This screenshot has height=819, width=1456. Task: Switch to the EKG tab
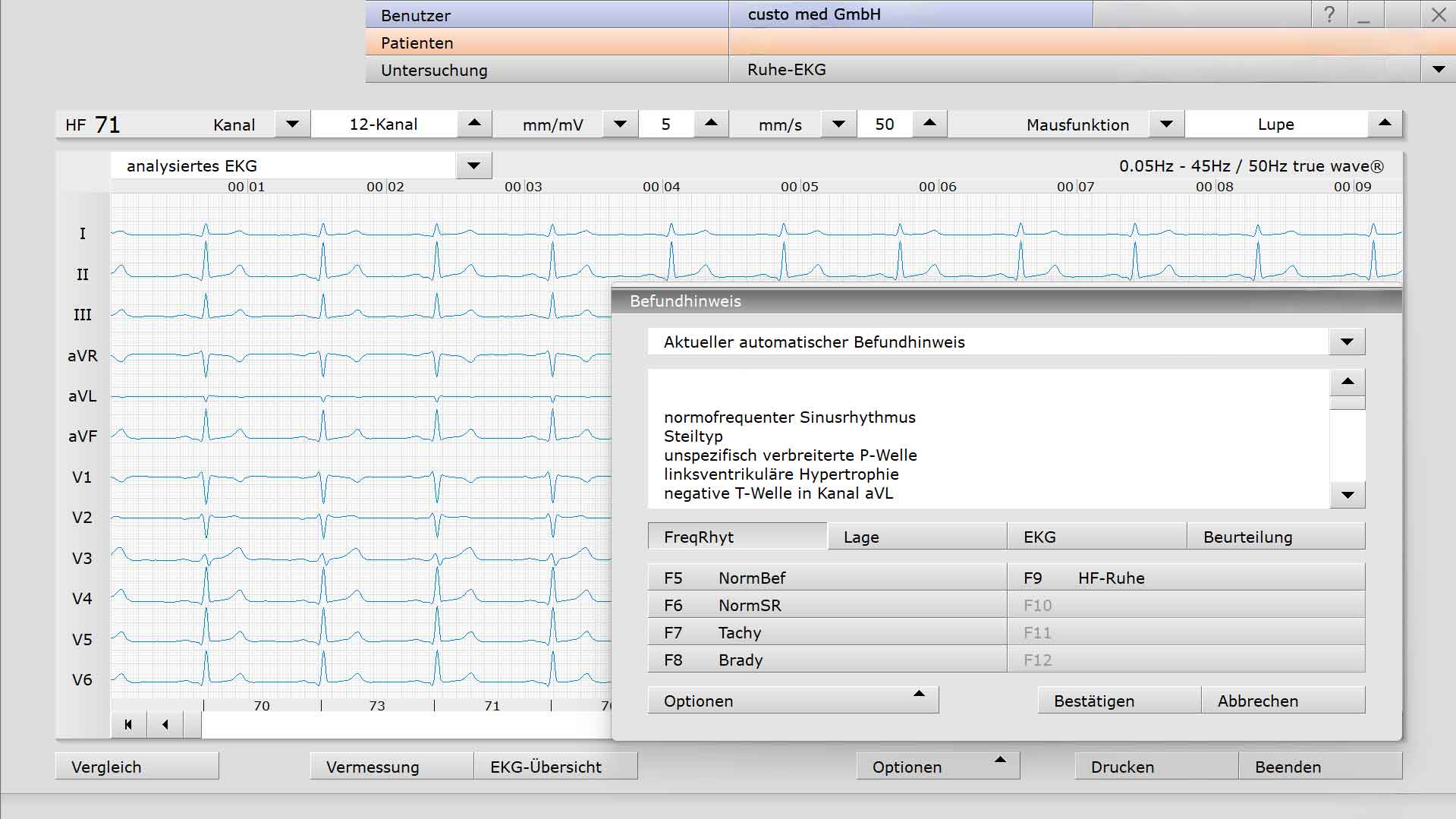tap(1096, 537)
